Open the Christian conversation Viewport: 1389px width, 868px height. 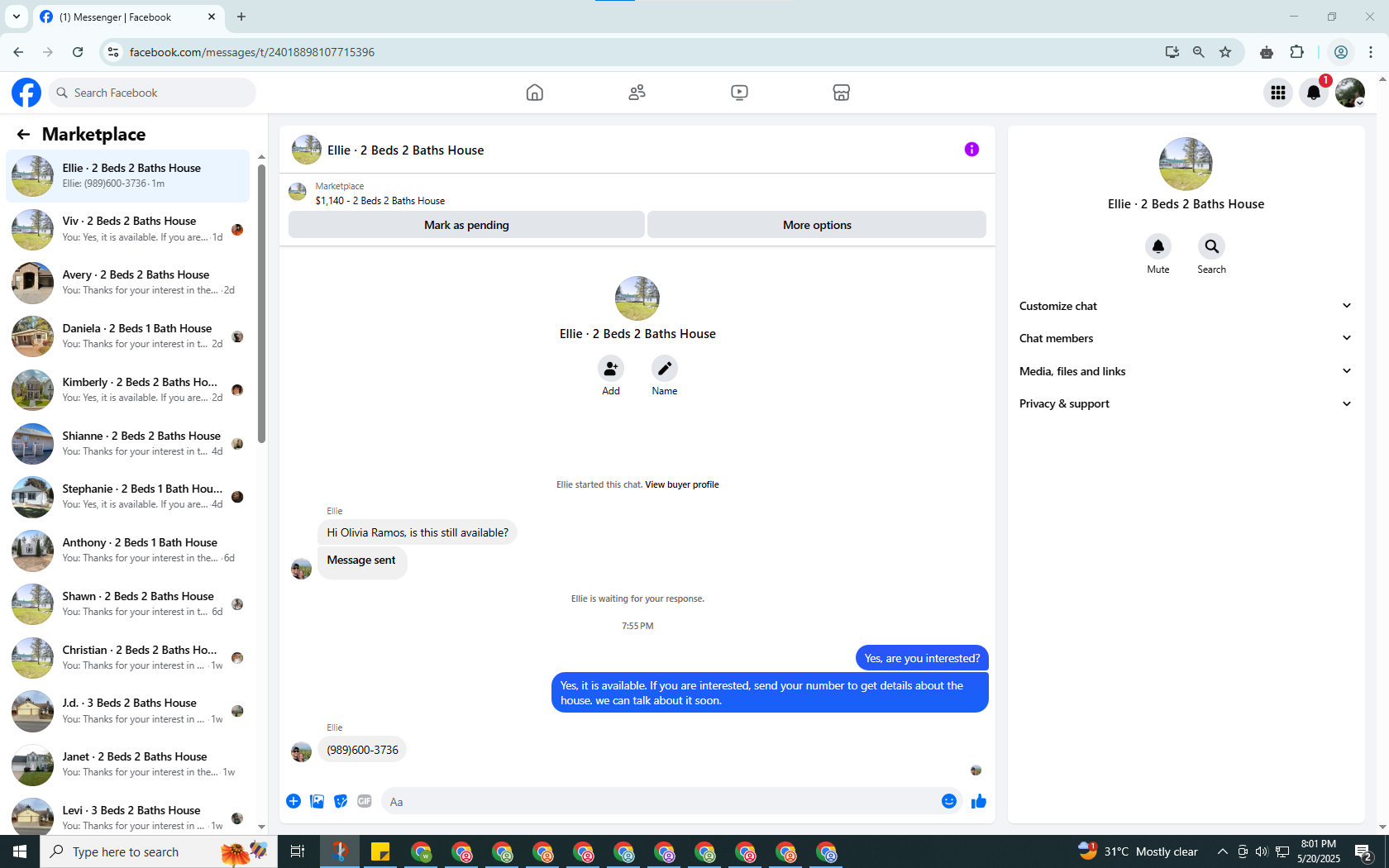128,657
